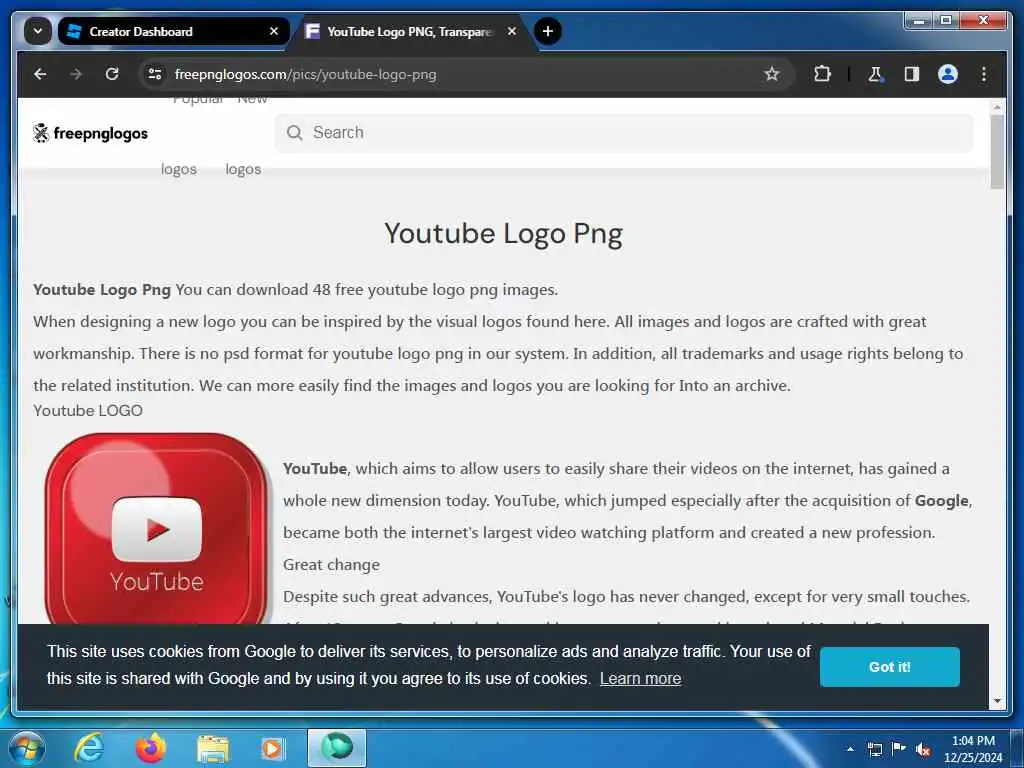This screenshot has width=1024, height=768.
Task: Bookmark this page with the star icon
Action: (772, 74)
